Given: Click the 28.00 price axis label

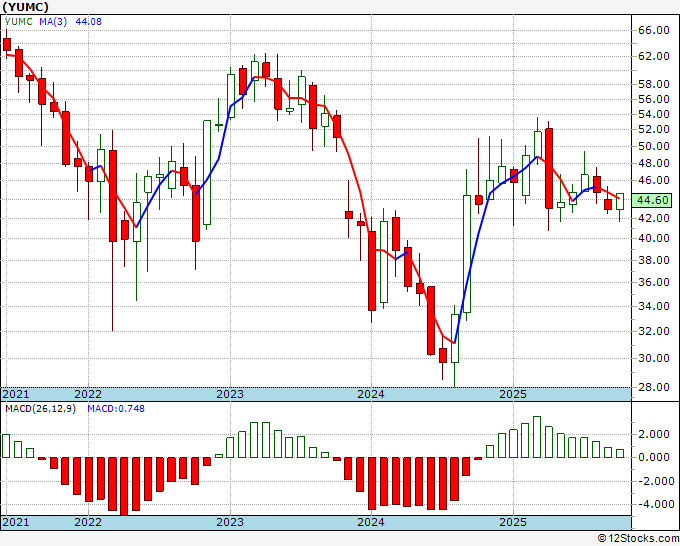Looking at the screenshot, I should [x=654, y=387].
